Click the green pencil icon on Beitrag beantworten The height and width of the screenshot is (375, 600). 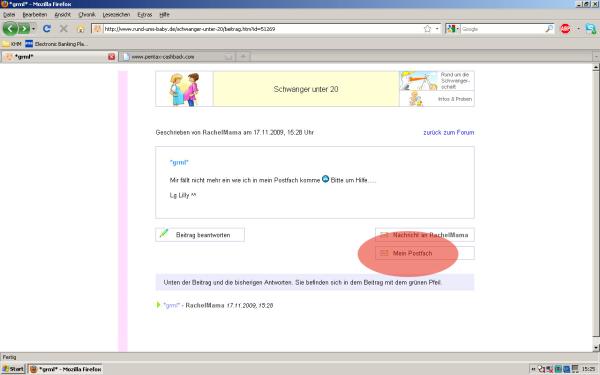tap(164, 233)
